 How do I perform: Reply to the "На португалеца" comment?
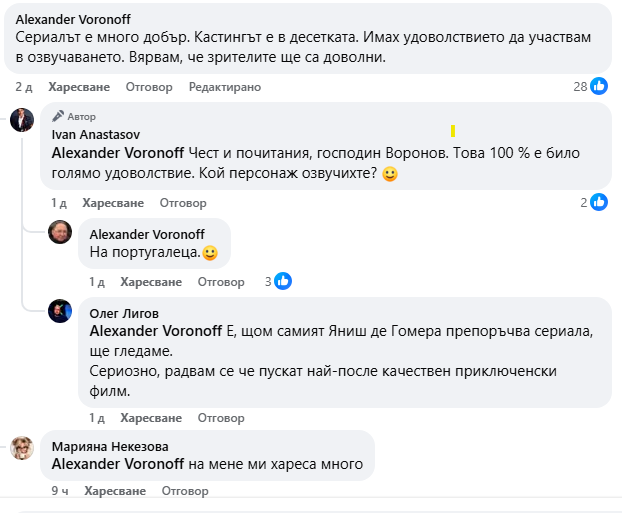click(221, 282)
